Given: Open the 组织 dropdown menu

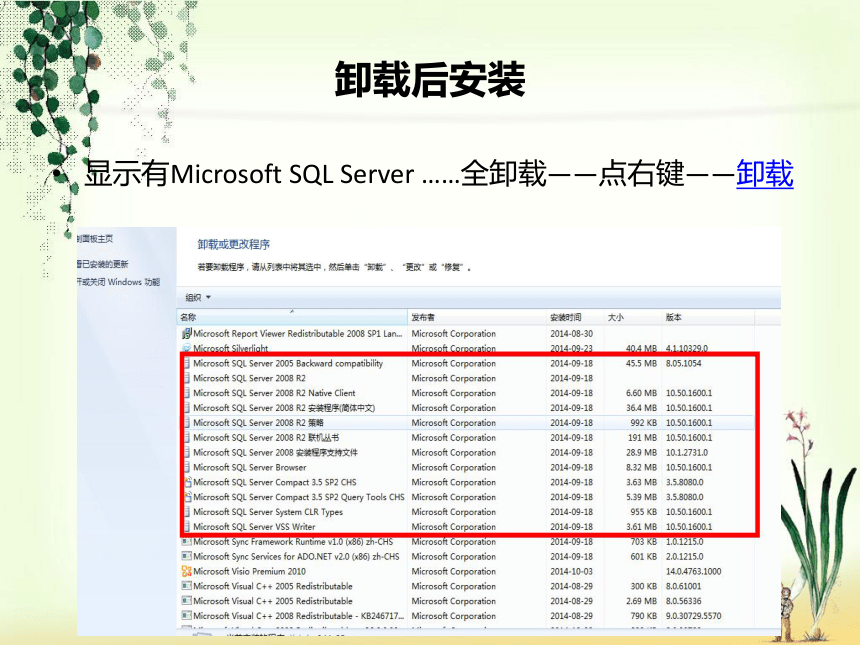Looking at the screenshot, I should (x=198, y=297).
